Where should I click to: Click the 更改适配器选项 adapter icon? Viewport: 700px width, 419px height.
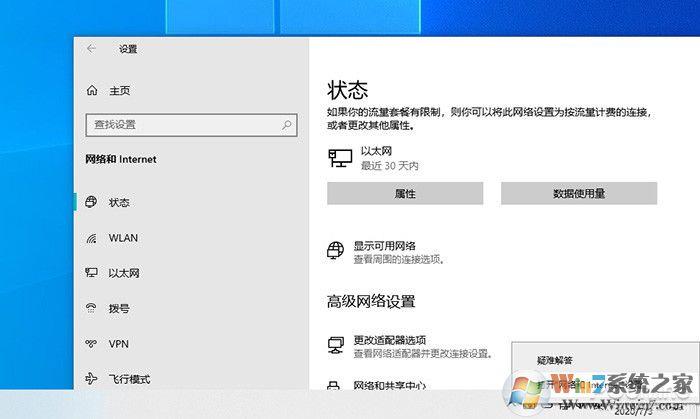(x=336, y=345)
